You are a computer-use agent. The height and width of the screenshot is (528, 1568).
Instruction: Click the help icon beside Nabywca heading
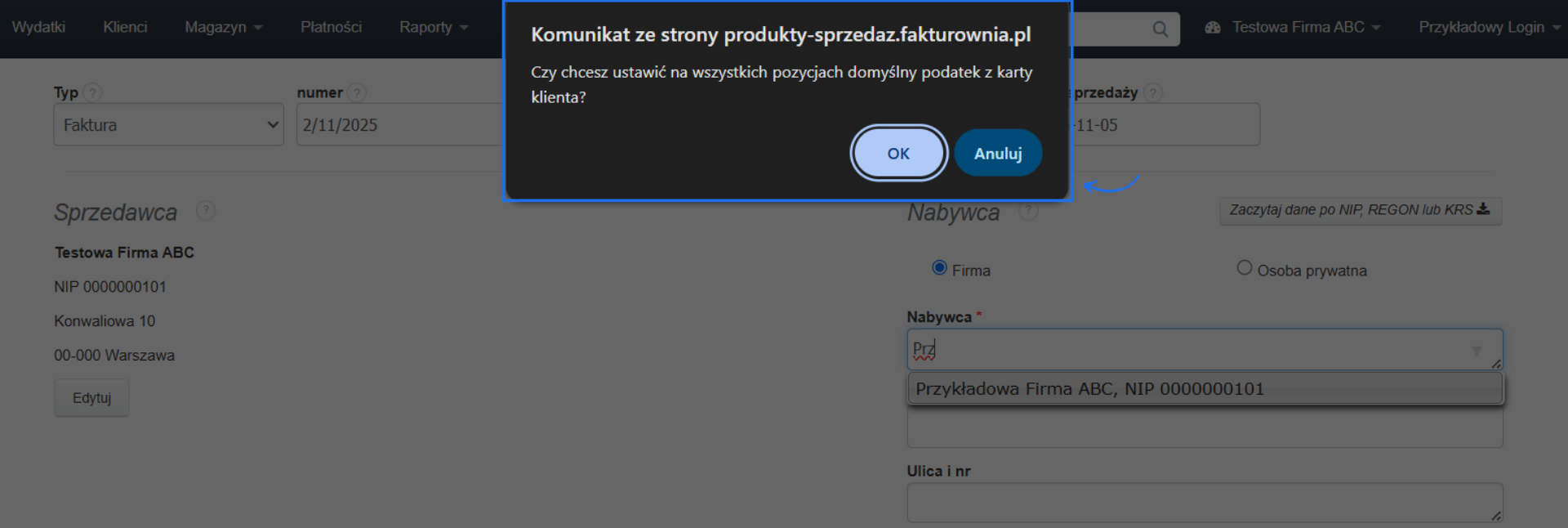coord(1027,211)
